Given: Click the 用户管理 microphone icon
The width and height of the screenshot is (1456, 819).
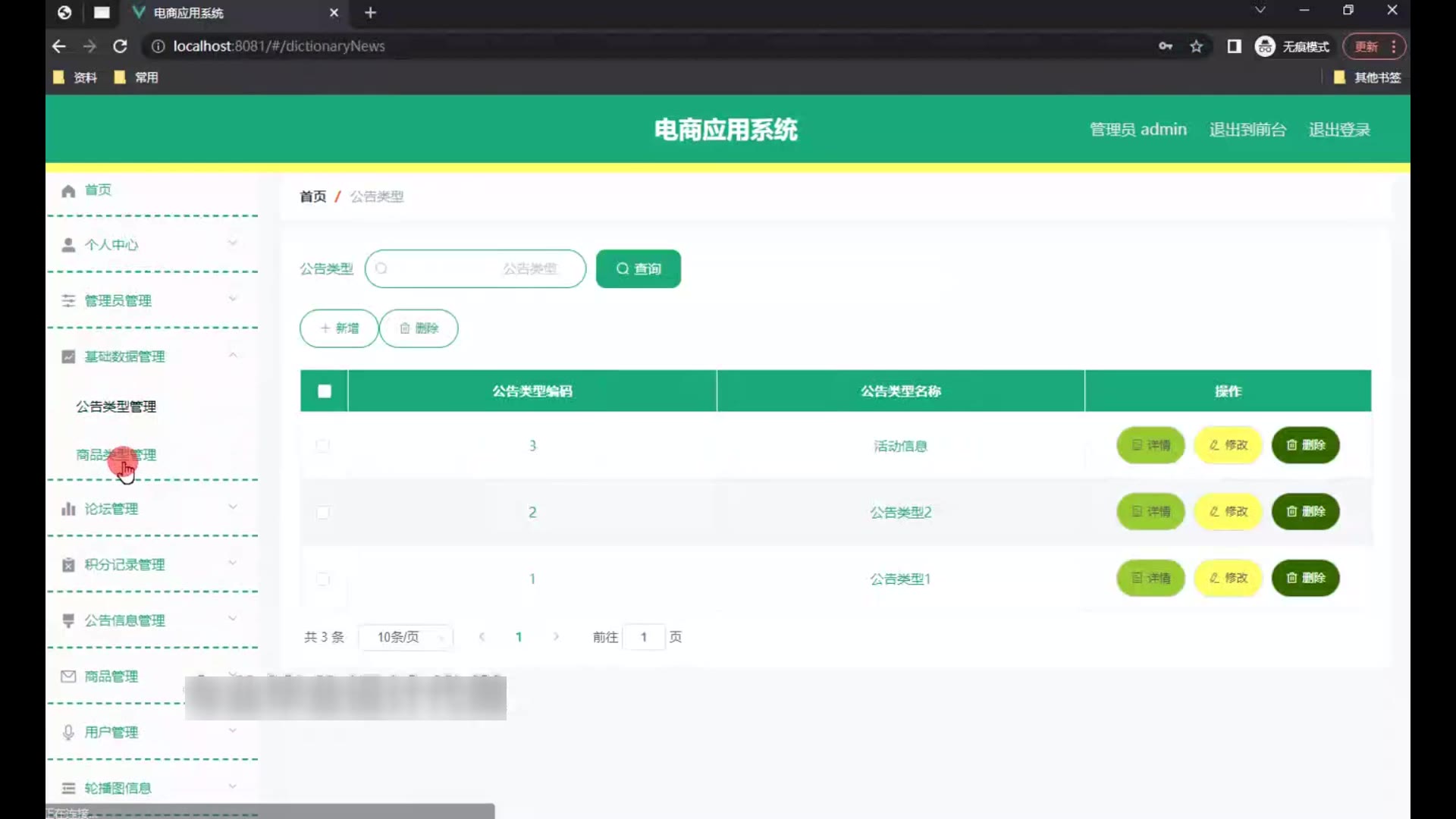Looking at the screenshot, I should pos(68,732).
